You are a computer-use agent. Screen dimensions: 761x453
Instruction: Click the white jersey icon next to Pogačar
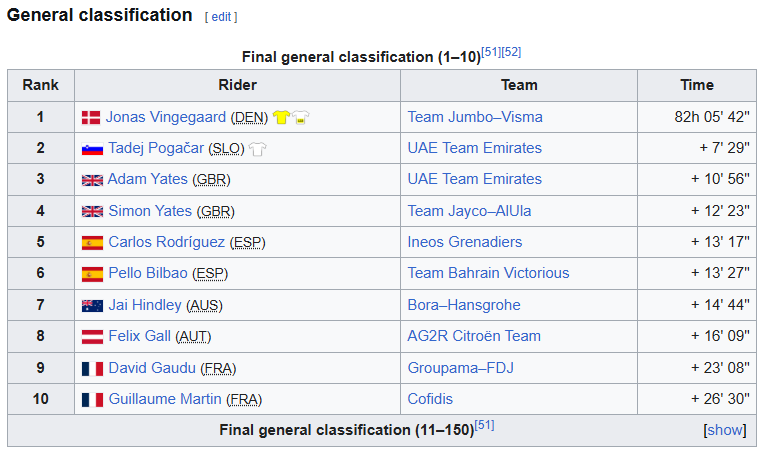pyautogui.click(x=257, y=149)
